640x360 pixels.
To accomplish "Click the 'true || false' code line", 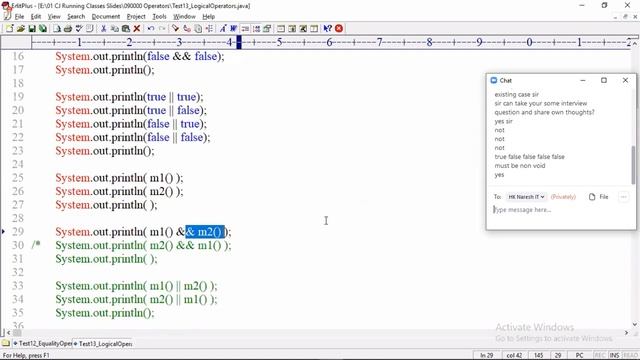I will 131,110.
